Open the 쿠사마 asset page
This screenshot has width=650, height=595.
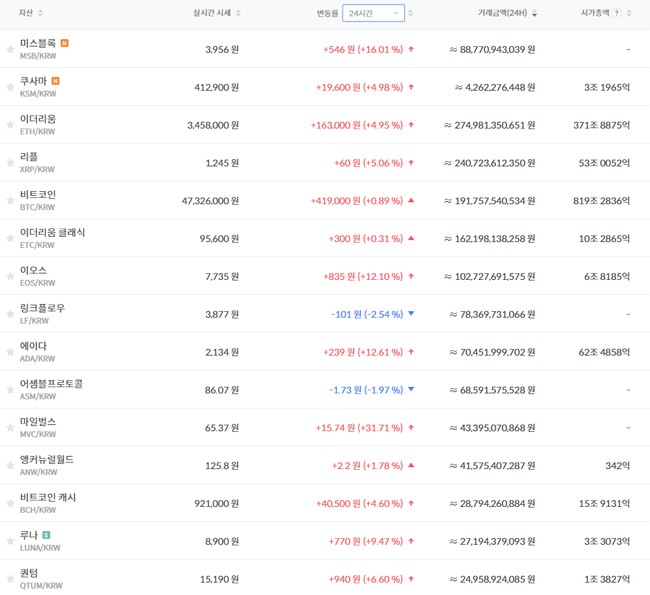tap(33, 81)
